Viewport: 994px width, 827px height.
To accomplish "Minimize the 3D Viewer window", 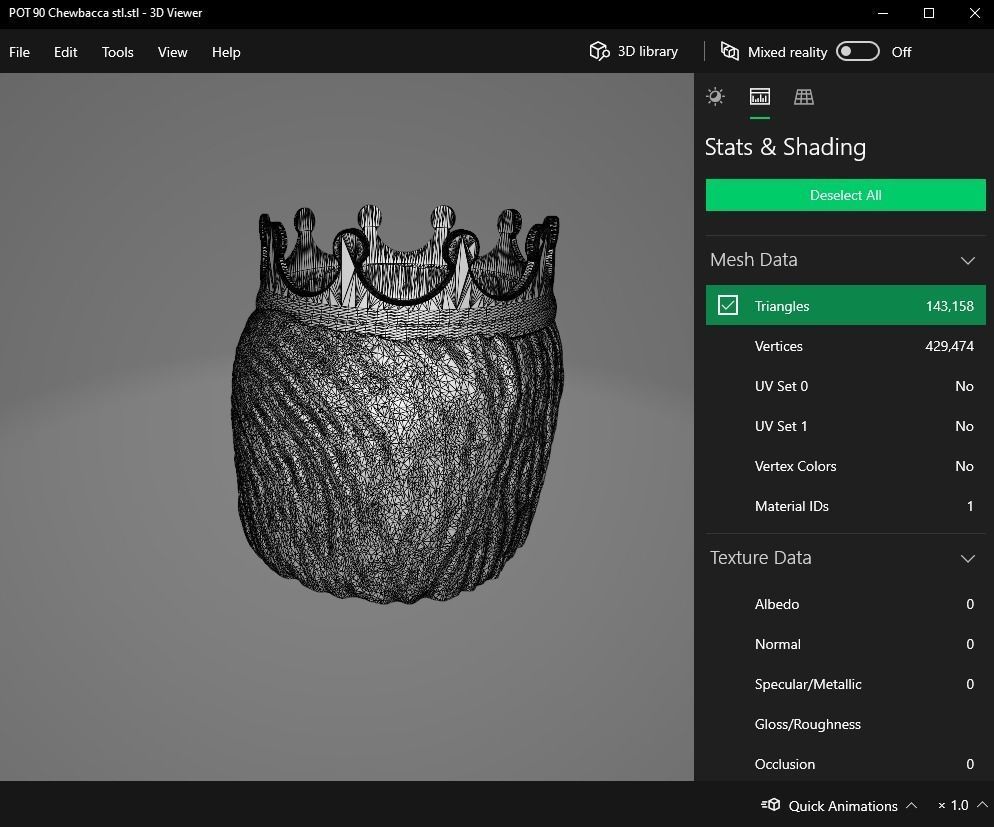I will point(882,13).
